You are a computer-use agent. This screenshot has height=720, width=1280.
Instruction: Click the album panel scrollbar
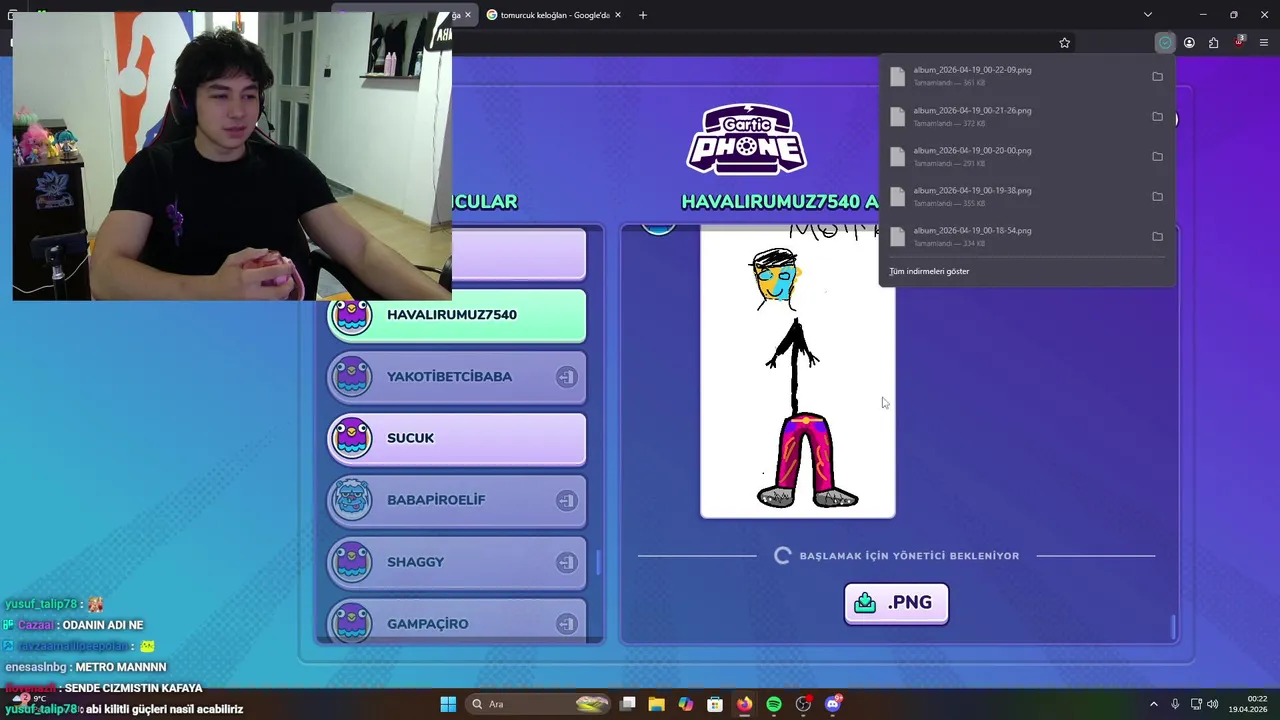click(x=1173, y=626)
